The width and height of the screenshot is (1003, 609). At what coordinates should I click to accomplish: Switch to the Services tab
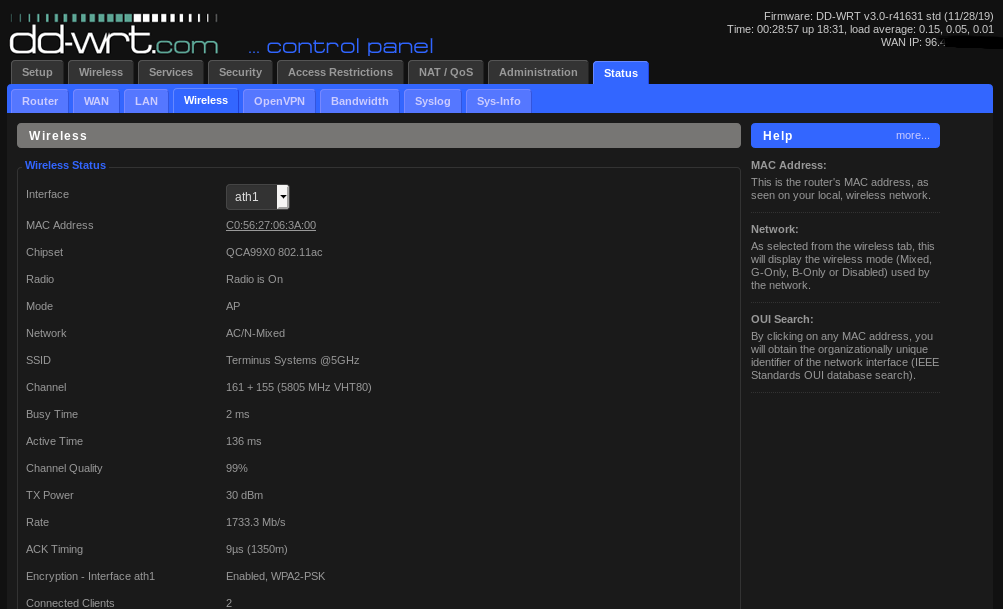click(171, 72)
